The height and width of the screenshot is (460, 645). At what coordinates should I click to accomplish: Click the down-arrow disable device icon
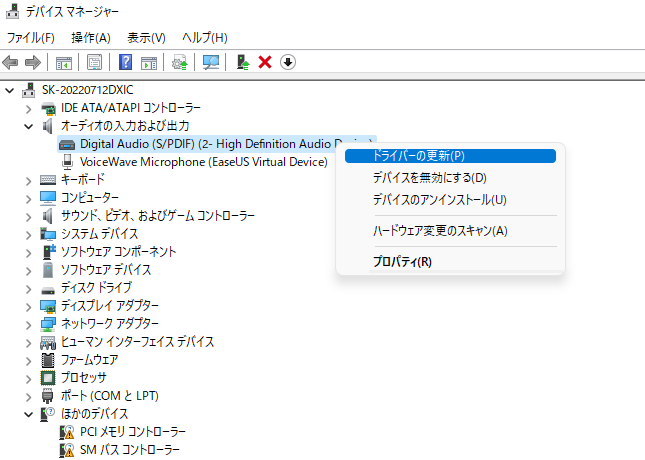click(288, 63)
